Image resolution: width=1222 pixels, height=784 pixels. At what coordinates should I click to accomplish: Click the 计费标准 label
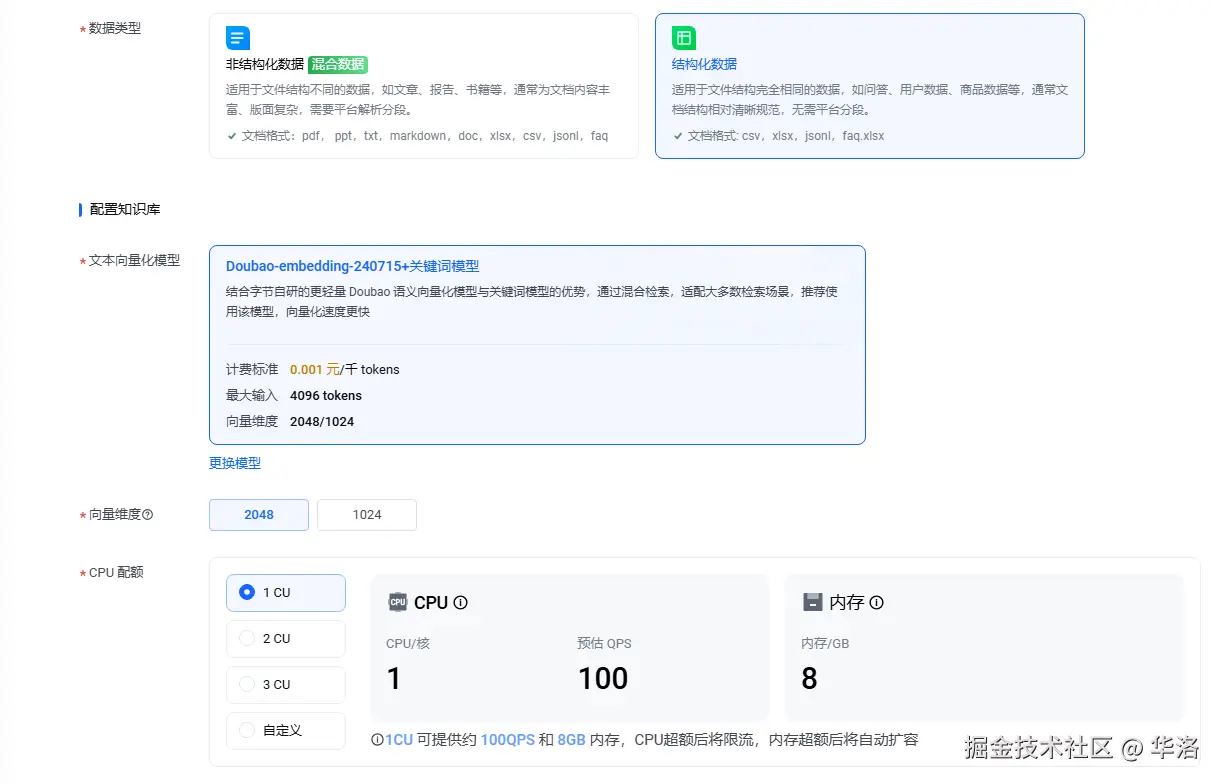(x=252, y=370)
